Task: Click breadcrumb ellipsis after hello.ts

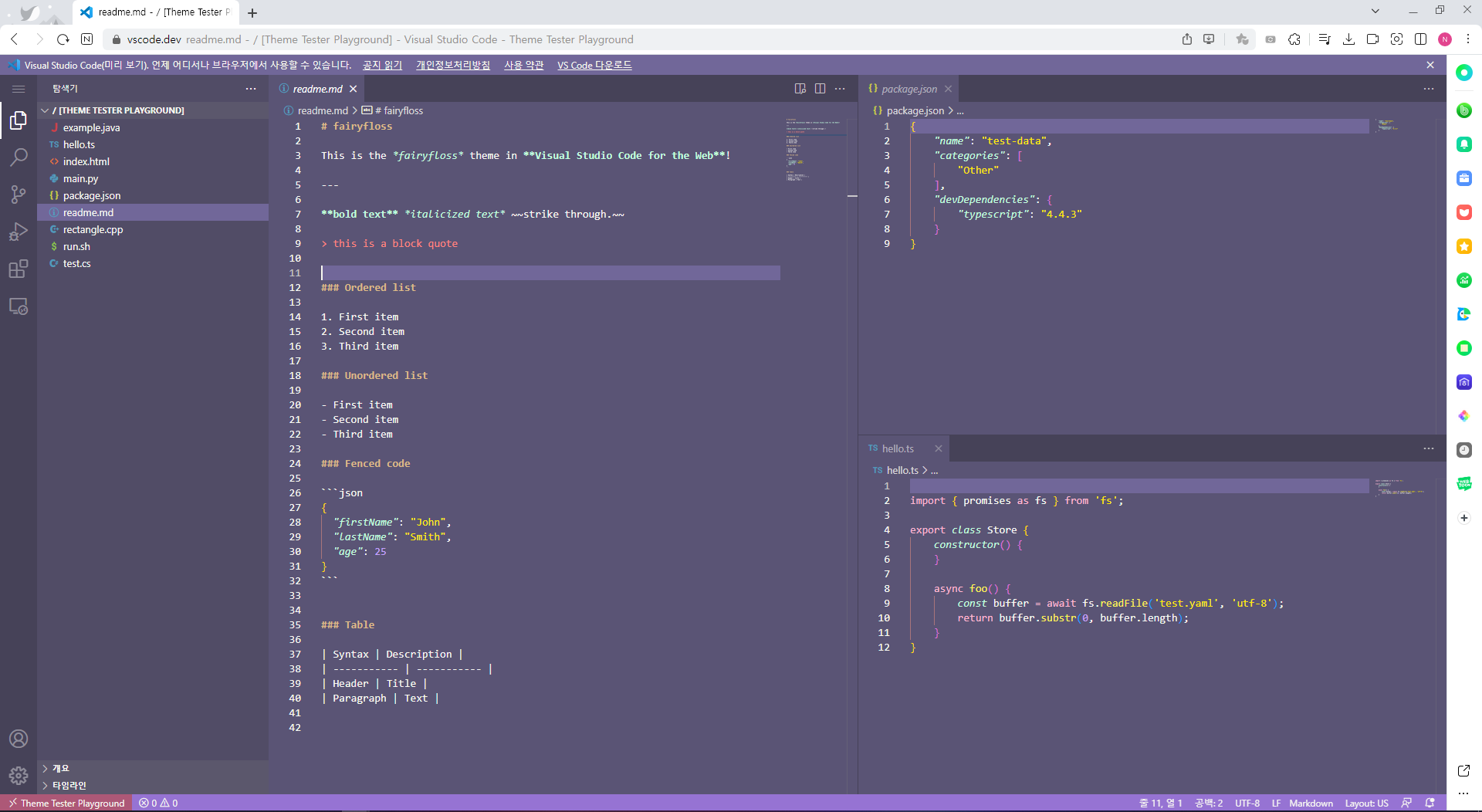Action: point(934,470)
